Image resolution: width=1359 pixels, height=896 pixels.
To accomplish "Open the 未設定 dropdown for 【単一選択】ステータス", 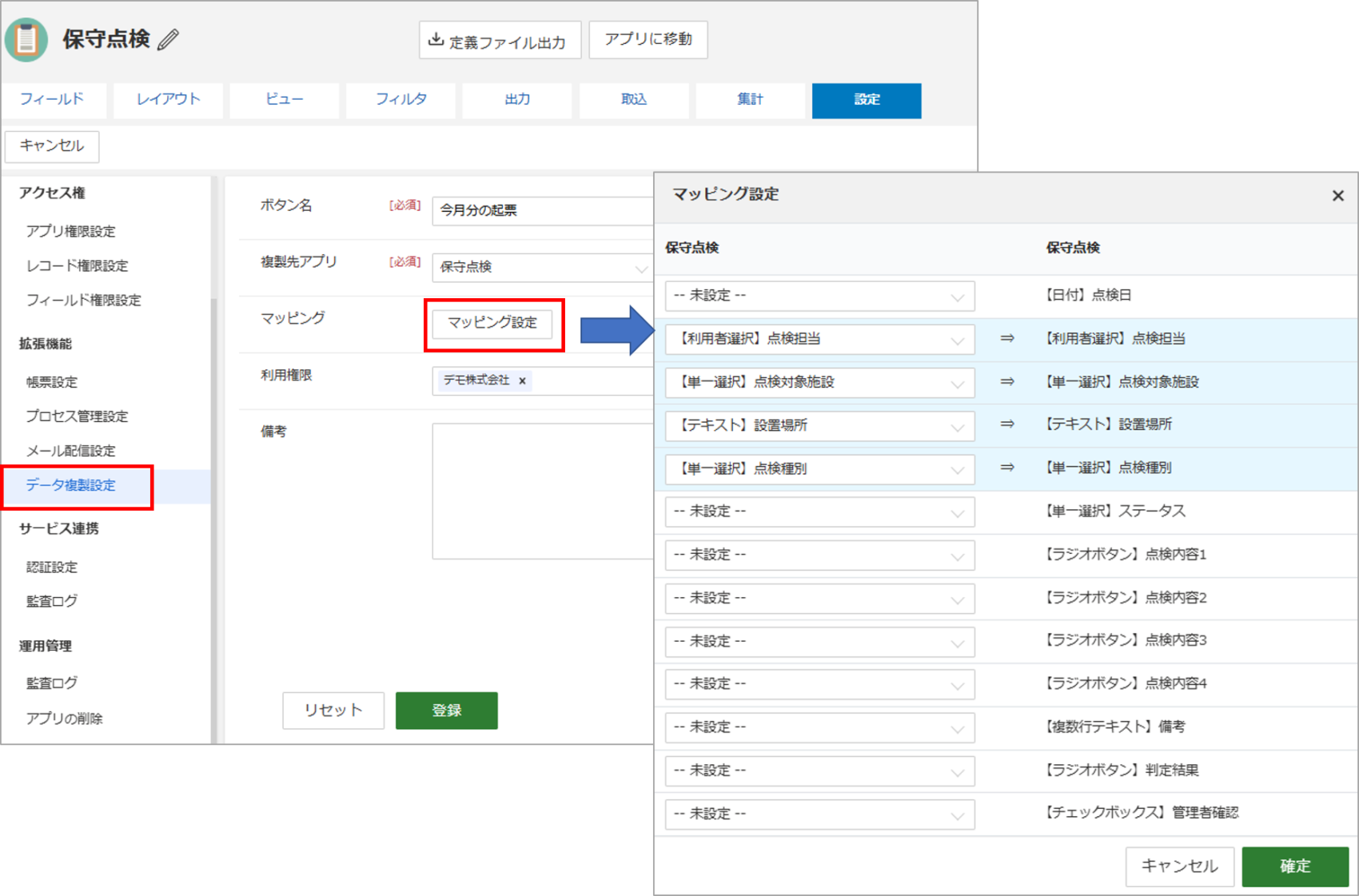I will [819, 512].
